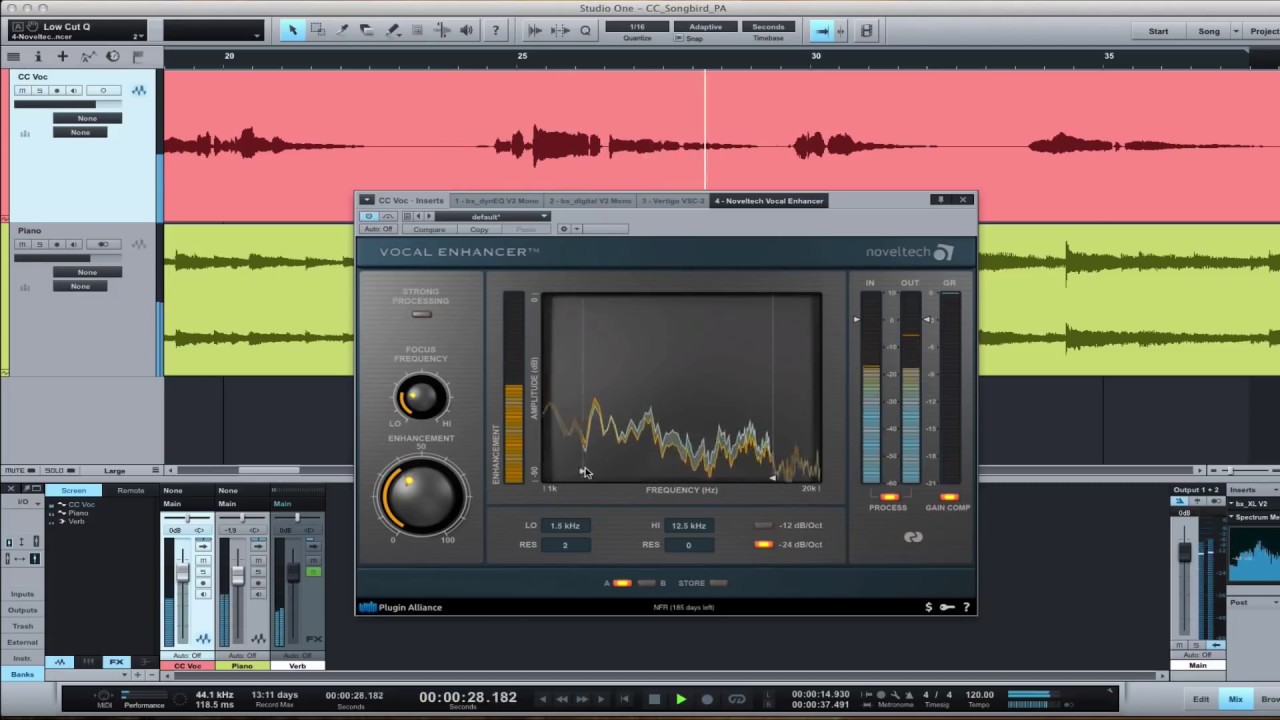Open the track inspector info icon
Viewport: 1280px width, 720px height.
(38, 57)
